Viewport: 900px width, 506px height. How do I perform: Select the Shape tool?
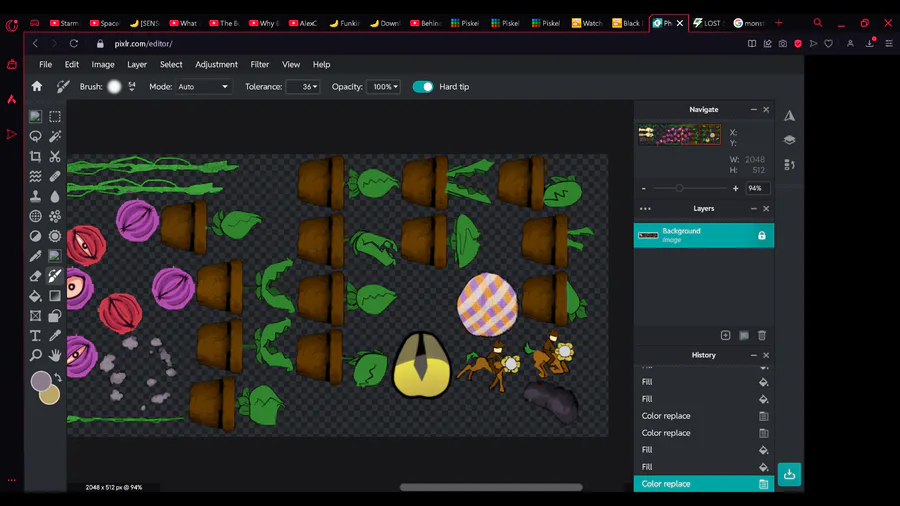click(55, 316)
